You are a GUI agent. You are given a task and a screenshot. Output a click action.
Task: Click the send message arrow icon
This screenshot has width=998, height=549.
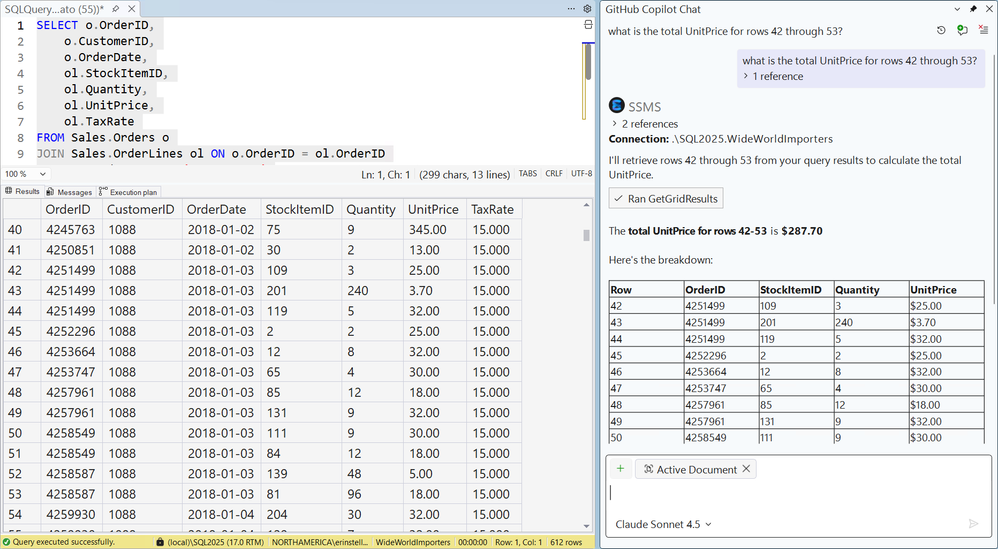point(973,524)
